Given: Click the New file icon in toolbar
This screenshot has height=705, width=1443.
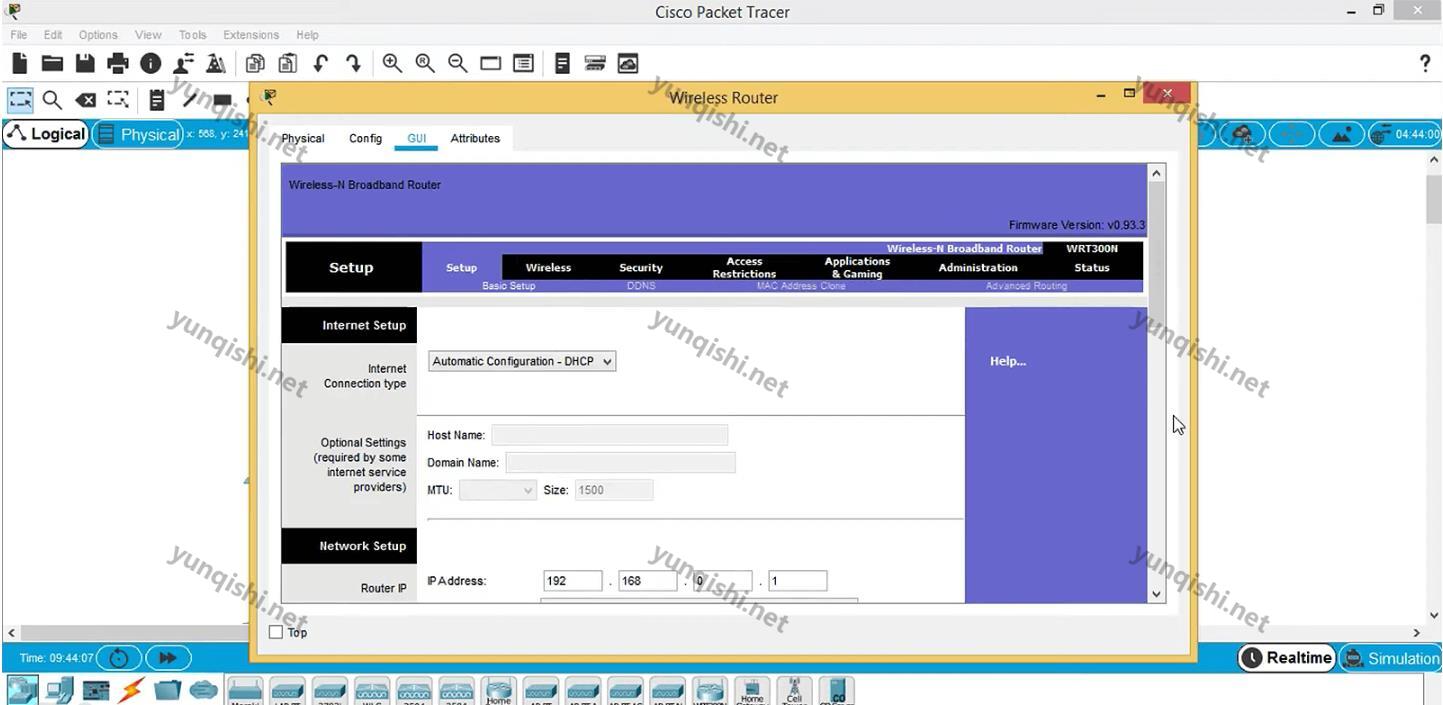Looking at the screenshot, I should (19, 63).
